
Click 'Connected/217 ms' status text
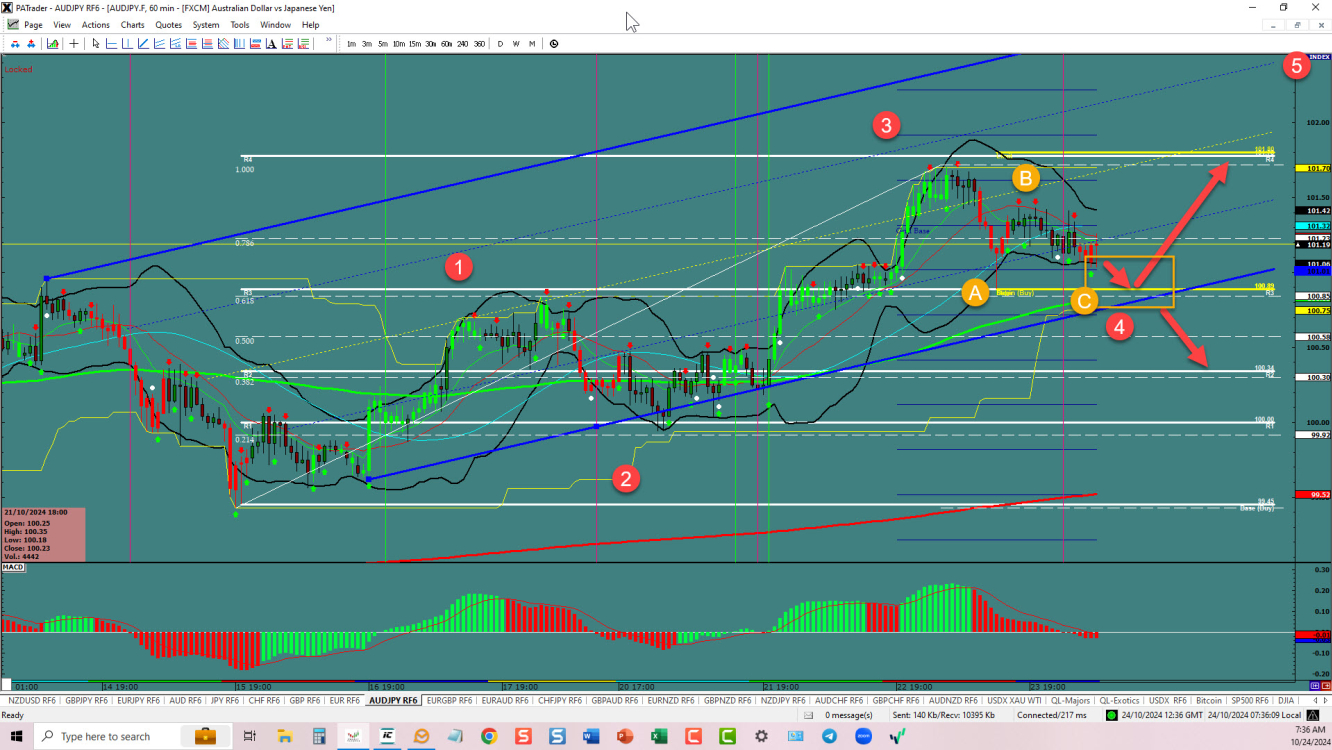coord(1051,715)
